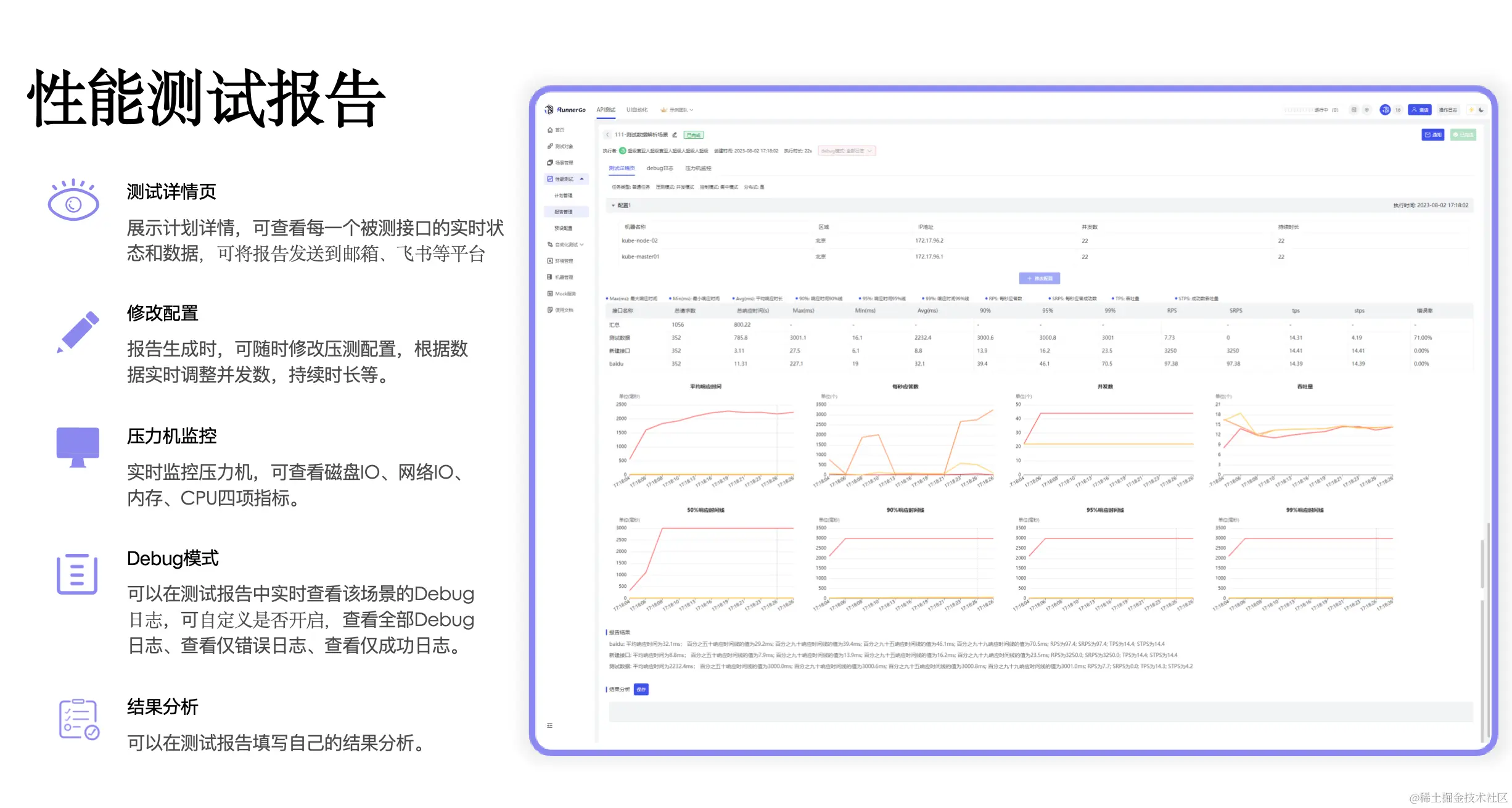This screenshot has height=808, width=1512.
Task: Open 测试对象 link icon in sidebar
Action: coord(550,146)
